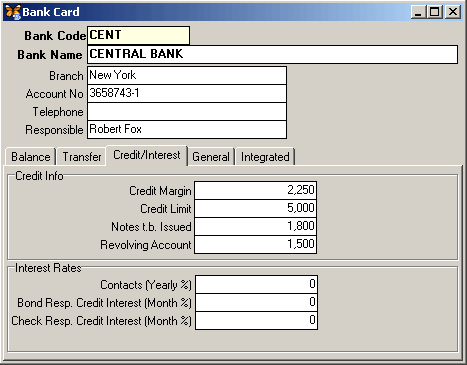The height and width of the screenshot is (365, 467).
Task: Click the Account No label
Action: (54, 94)
